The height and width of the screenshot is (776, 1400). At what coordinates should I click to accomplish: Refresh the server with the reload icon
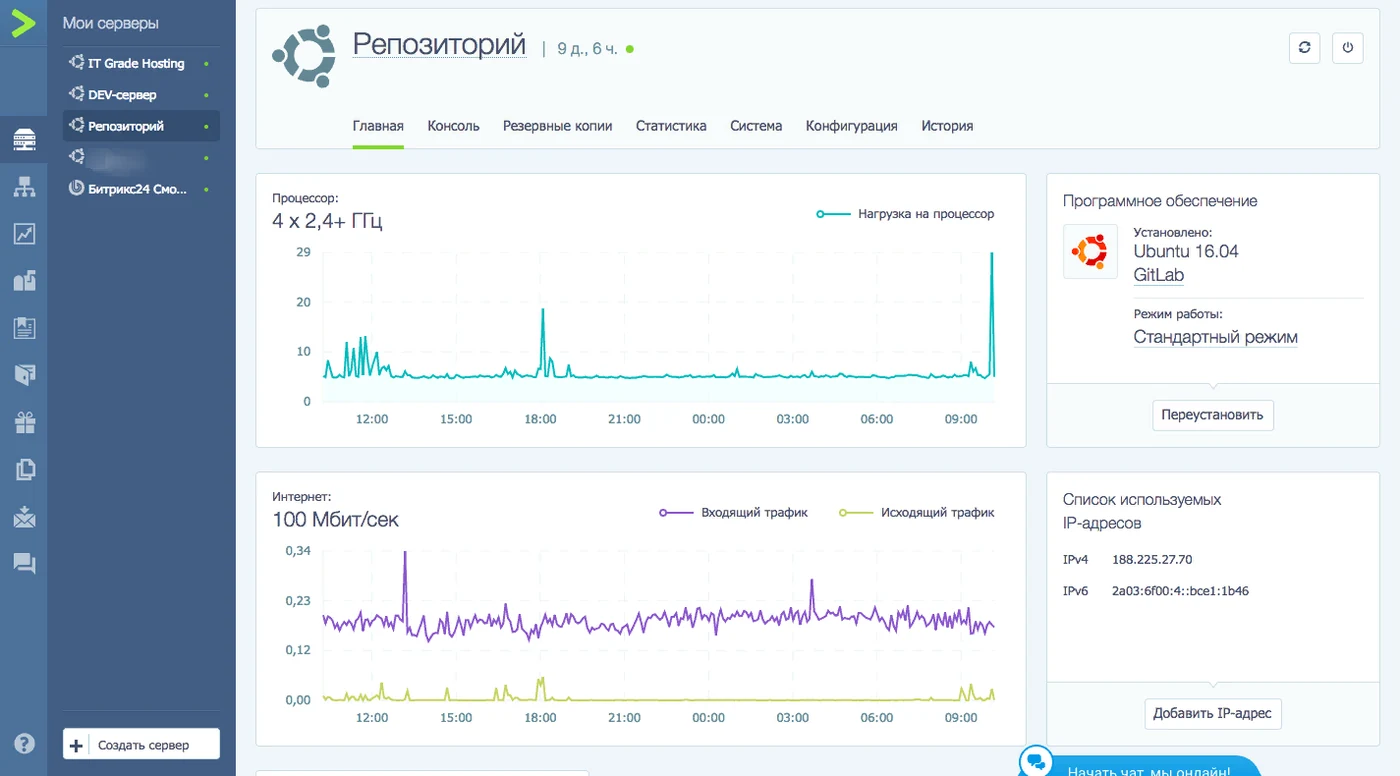pos(1304,48)
